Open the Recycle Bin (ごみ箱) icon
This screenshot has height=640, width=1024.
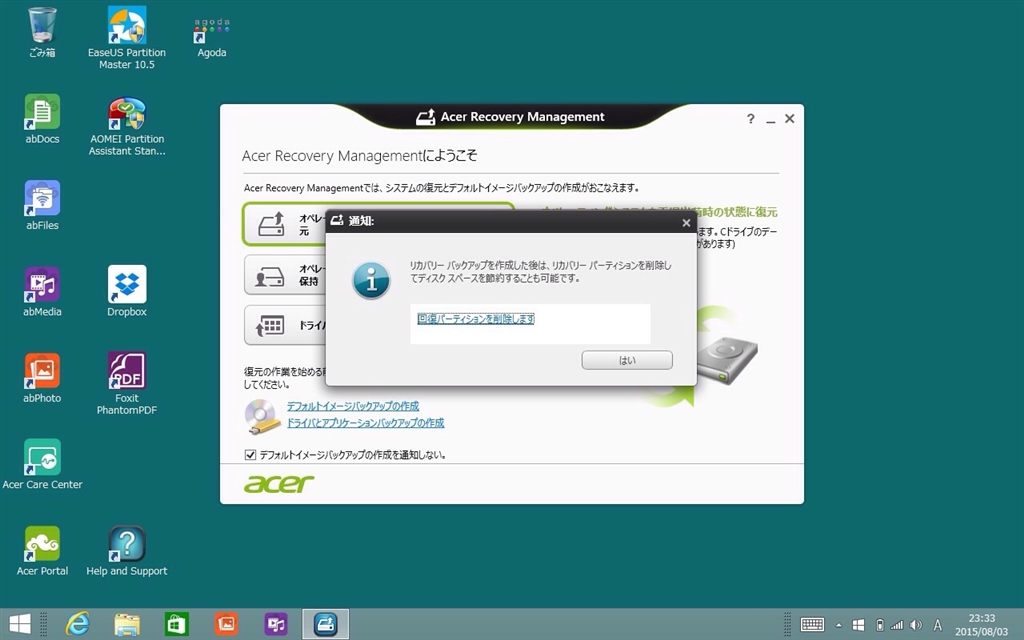click(42, 31)
